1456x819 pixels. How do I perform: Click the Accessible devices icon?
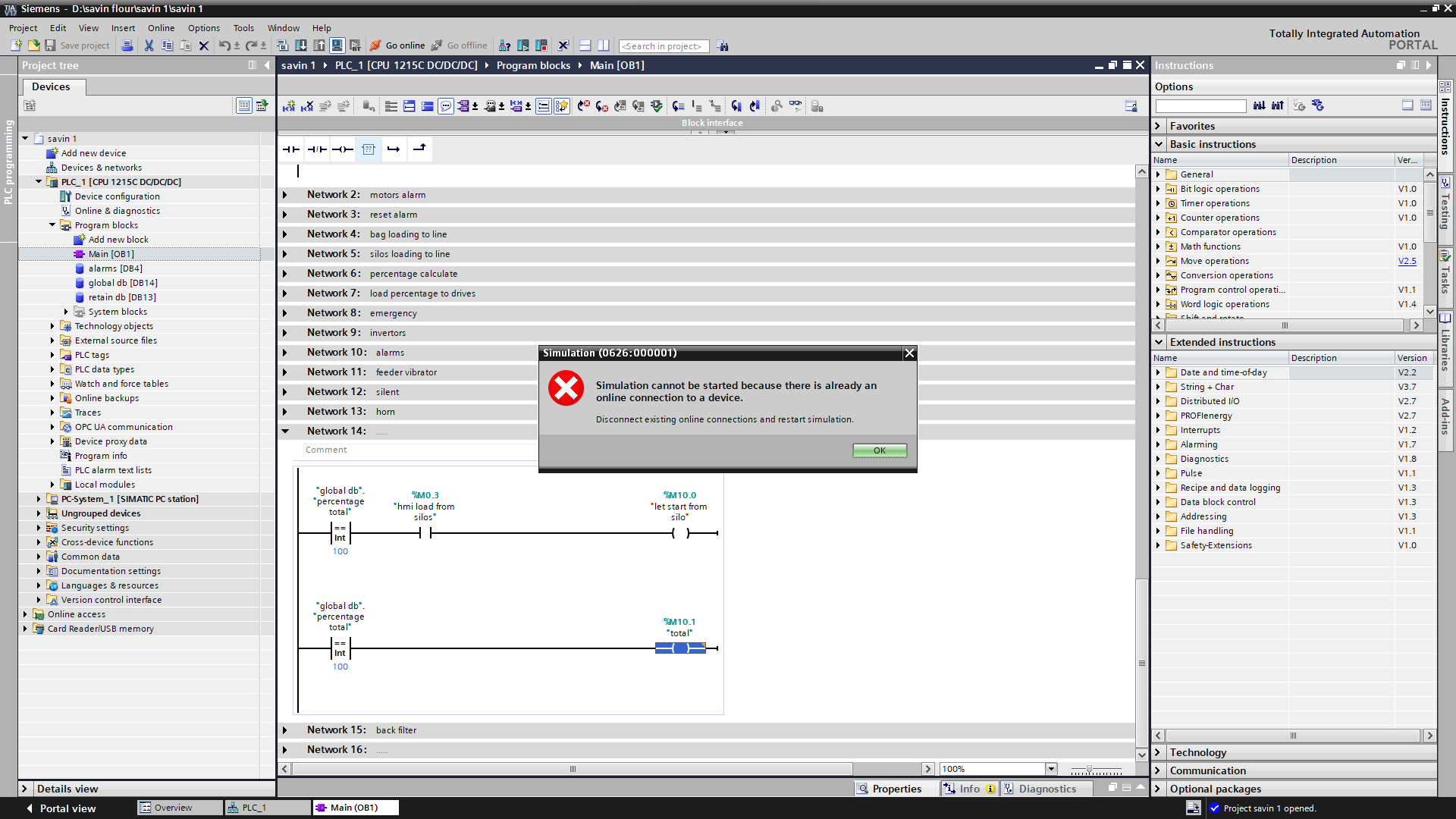pyautogui.click(x=504, y=45)
